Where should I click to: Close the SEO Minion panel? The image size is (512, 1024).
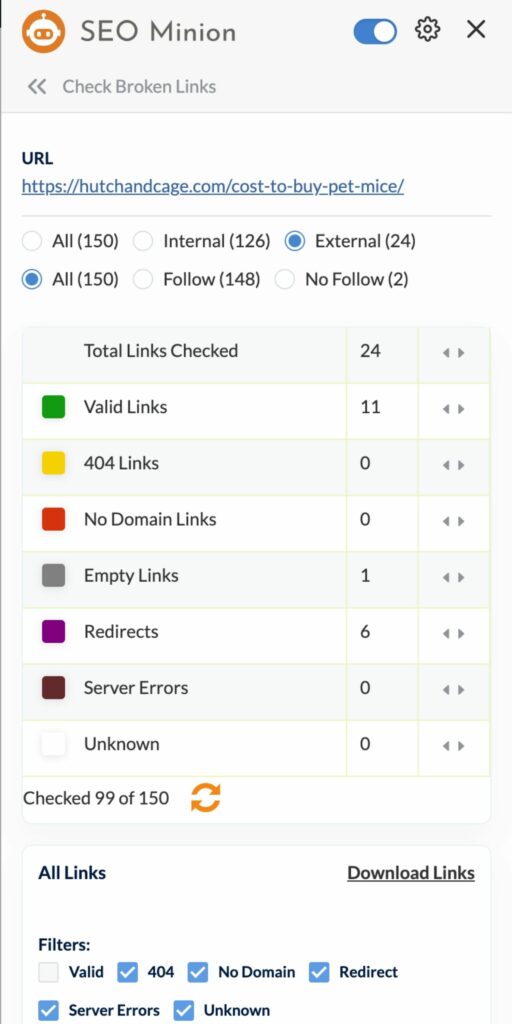(476, 29)
